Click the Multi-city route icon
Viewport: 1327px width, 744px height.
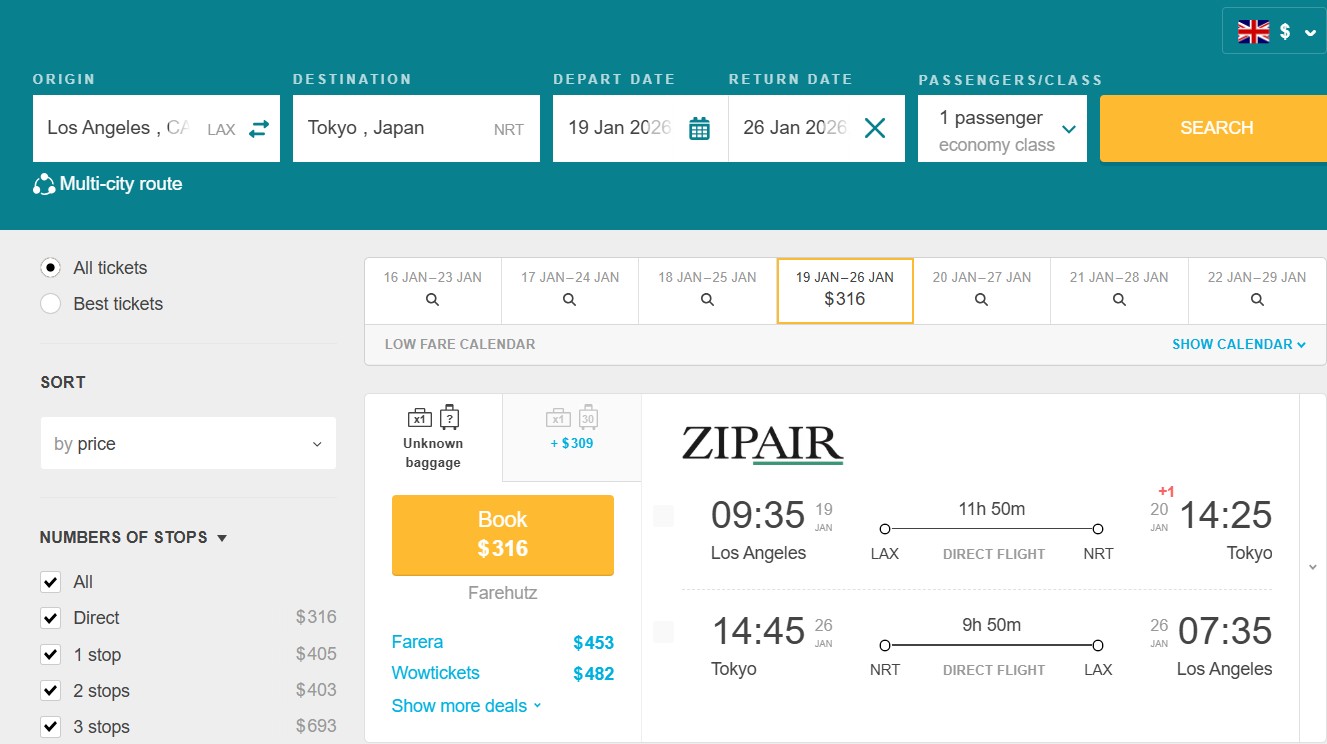(44, 184)
